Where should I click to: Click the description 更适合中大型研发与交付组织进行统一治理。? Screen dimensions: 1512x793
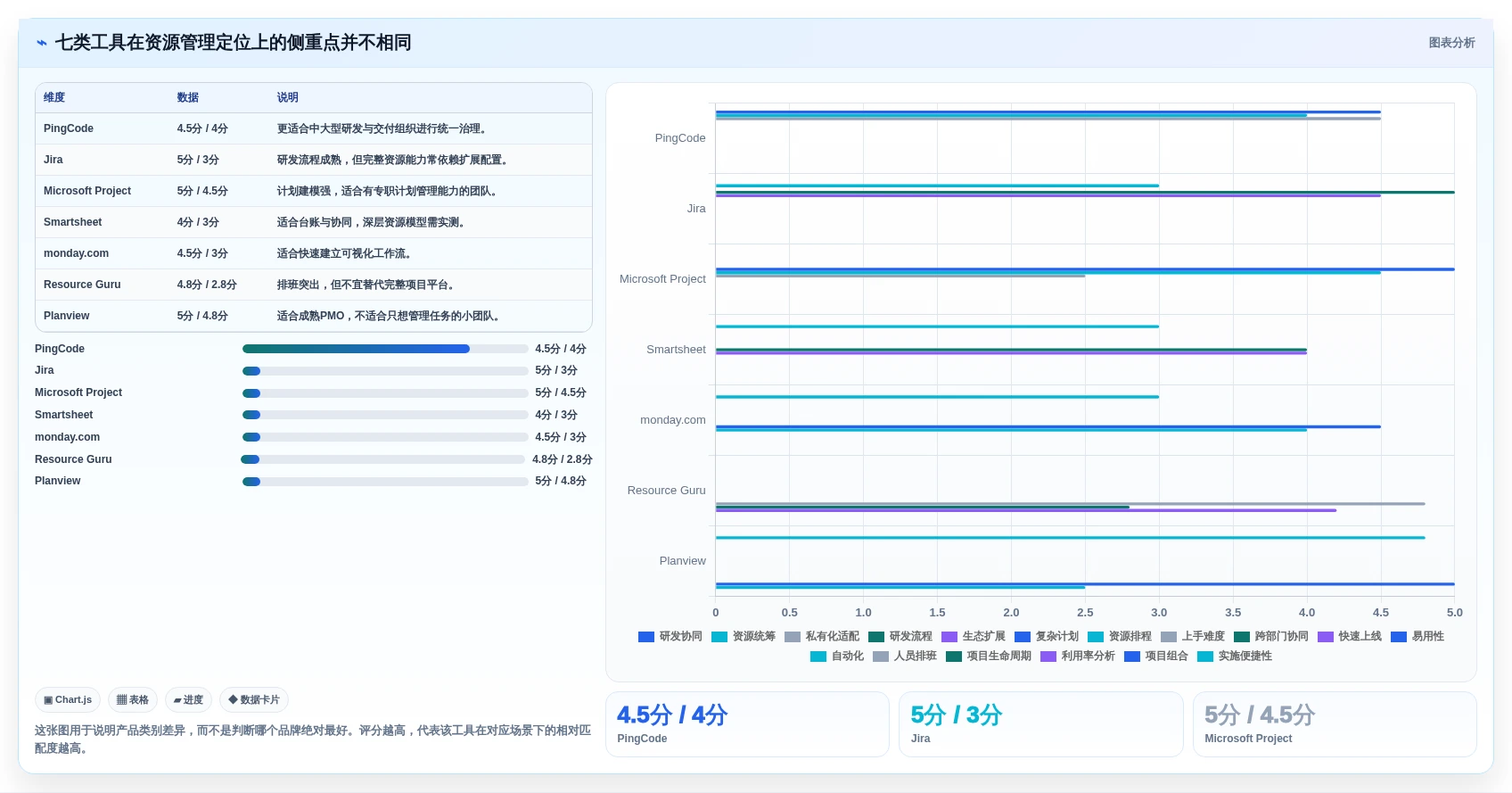pyautogui.click(x=383, y=128)
